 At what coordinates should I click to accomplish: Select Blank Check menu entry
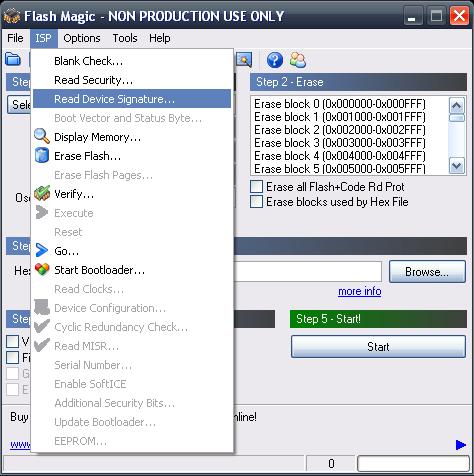pyautogui.click(x=132, y=61)
